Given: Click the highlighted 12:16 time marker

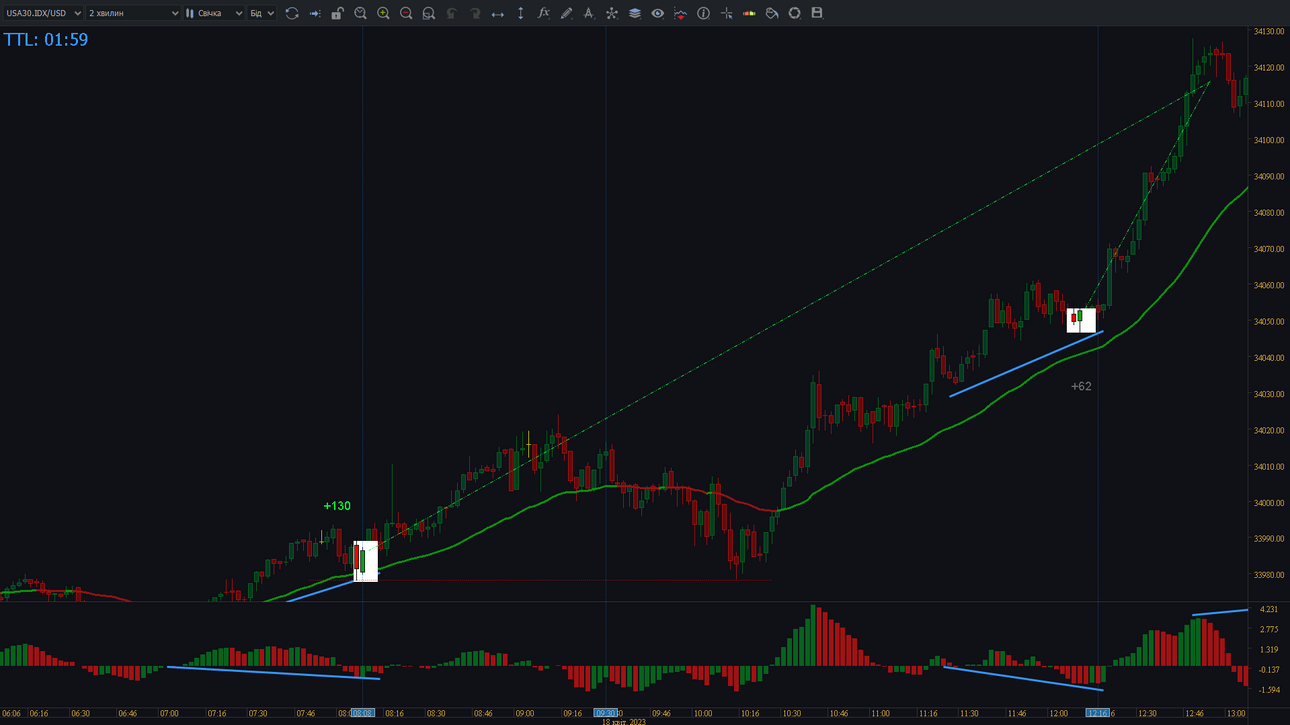Looking at the screenshot, I should click(1098, 713).
